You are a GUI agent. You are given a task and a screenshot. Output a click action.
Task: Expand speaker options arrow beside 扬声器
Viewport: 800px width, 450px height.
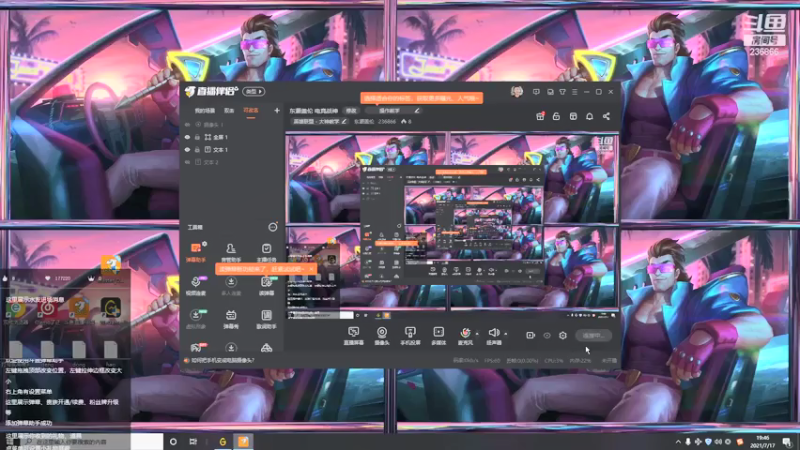point(506,334)
